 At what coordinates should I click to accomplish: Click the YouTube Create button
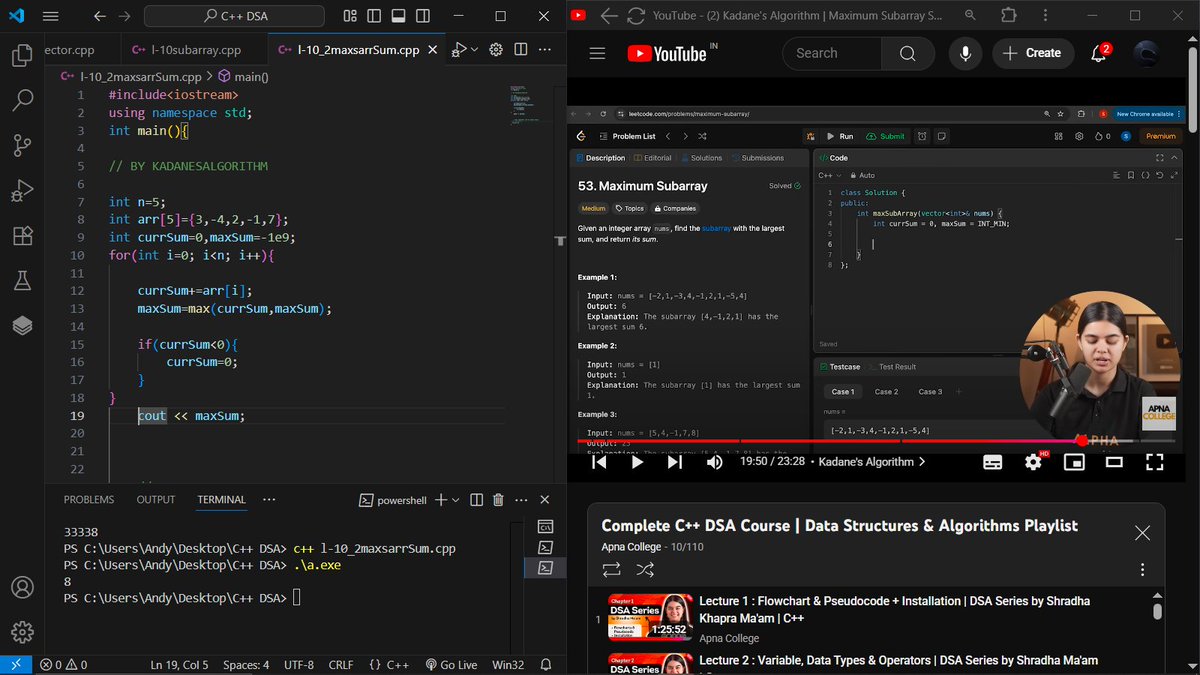coord(1032,53)
